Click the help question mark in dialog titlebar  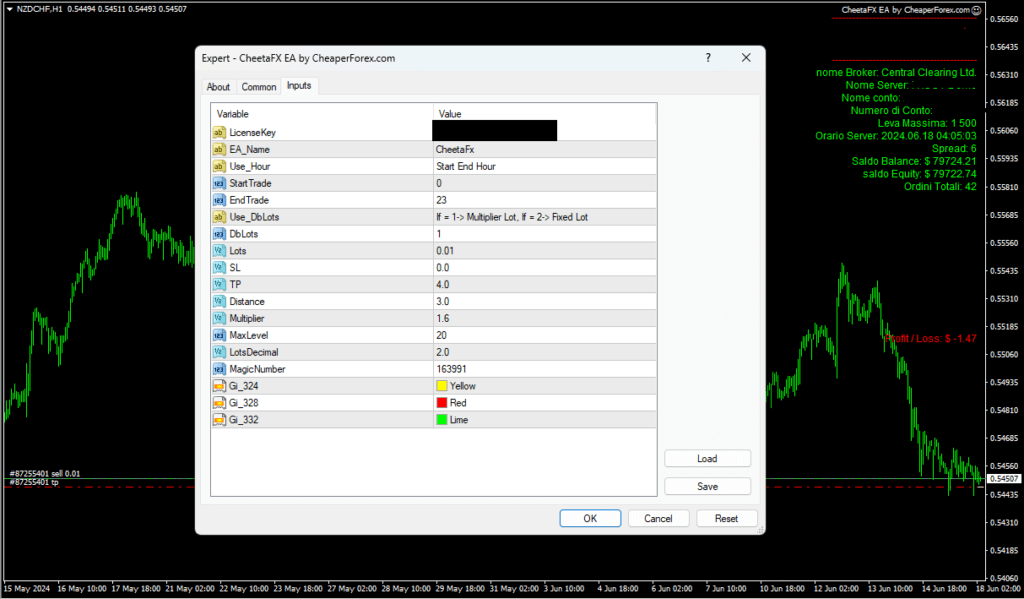708,57
